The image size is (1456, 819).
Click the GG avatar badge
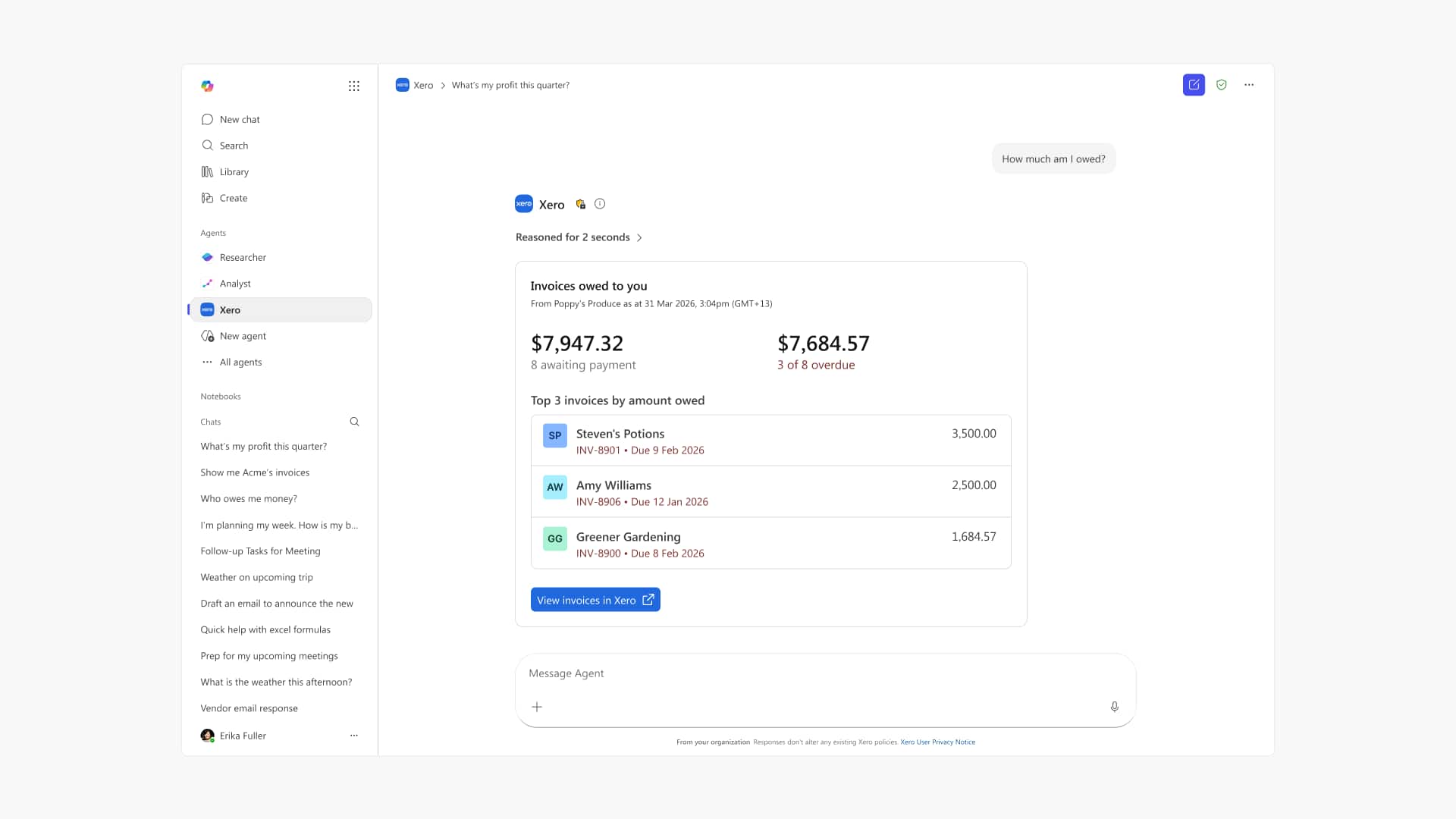[555, 538]
